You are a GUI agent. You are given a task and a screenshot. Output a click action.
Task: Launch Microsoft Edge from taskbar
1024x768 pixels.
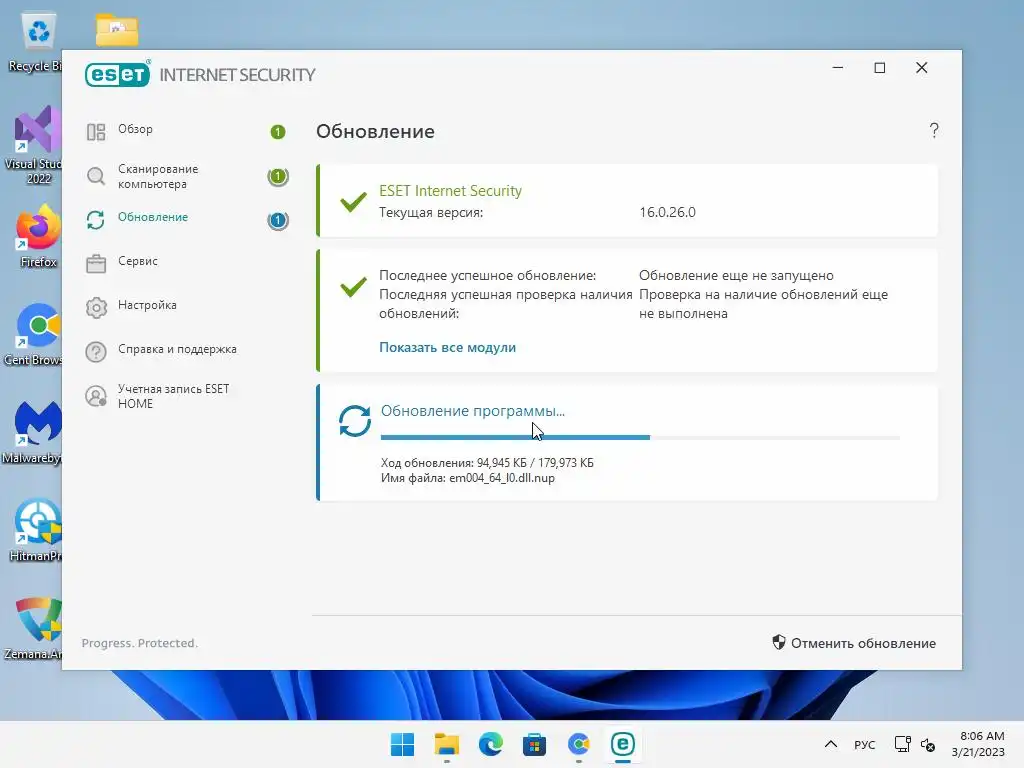(490, 744)
